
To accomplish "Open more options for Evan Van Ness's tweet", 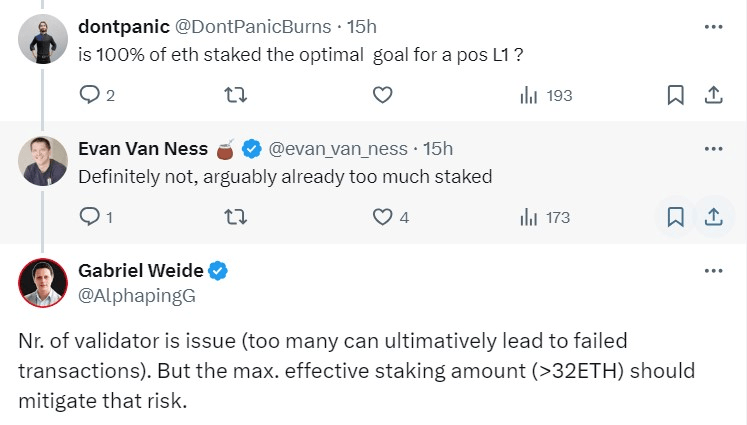I will coord(713,149).
